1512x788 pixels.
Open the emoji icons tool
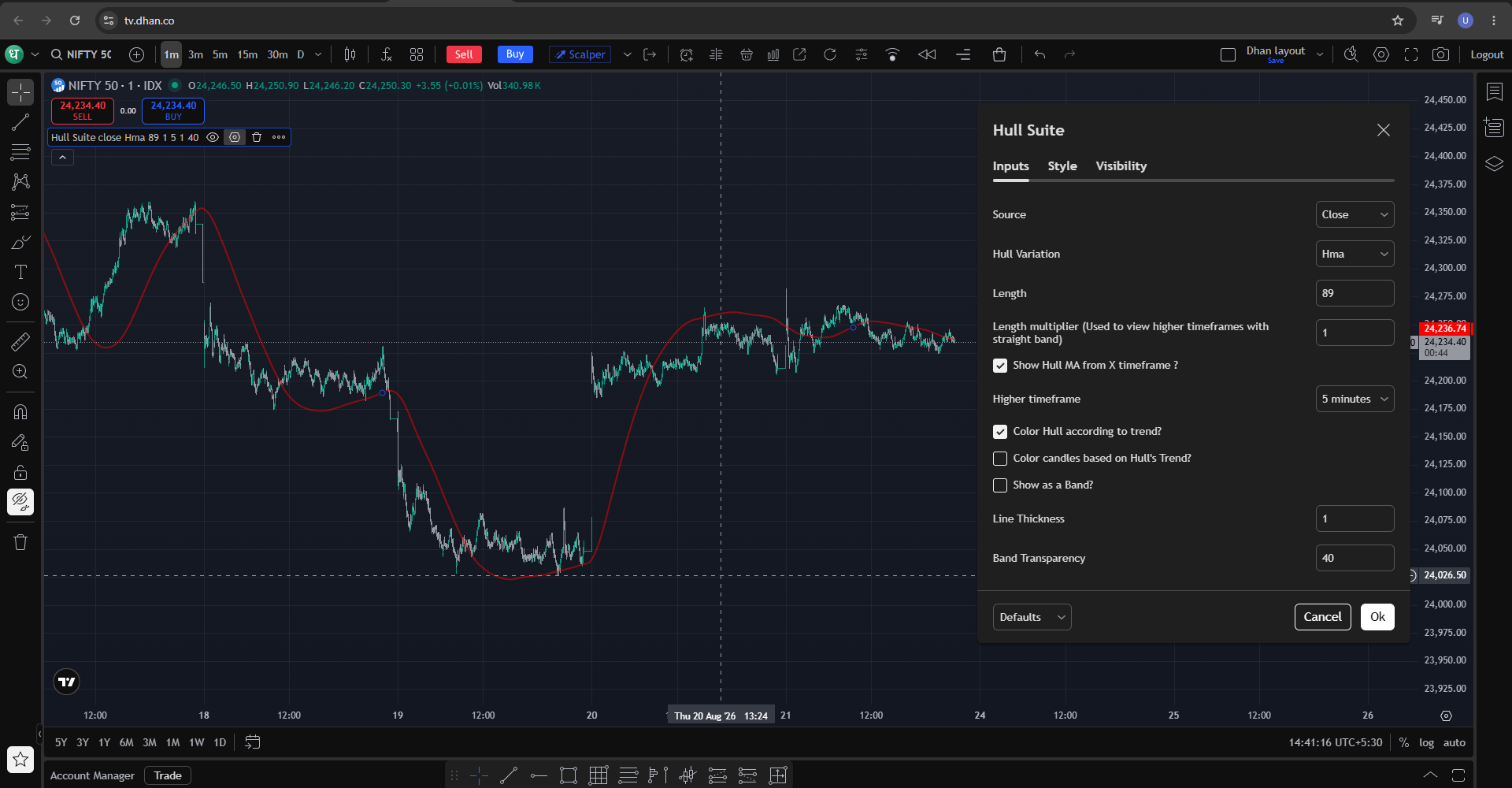click(20, 302)
